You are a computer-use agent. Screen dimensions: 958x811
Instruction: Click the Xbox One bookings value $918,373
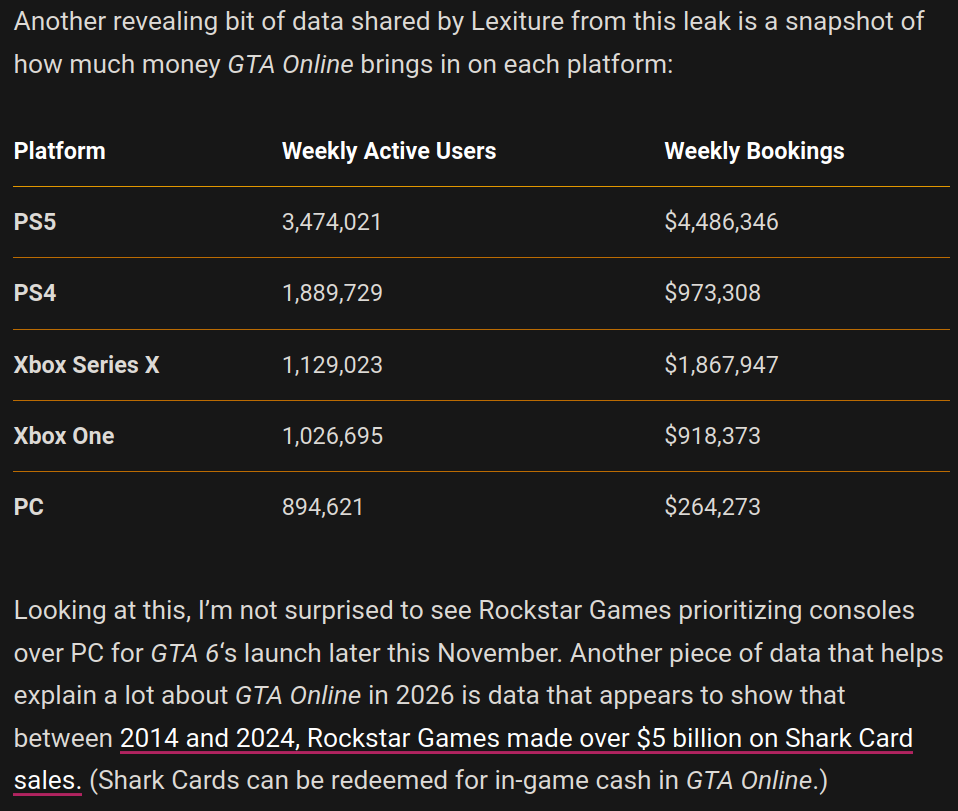click(x=712, y=436)
